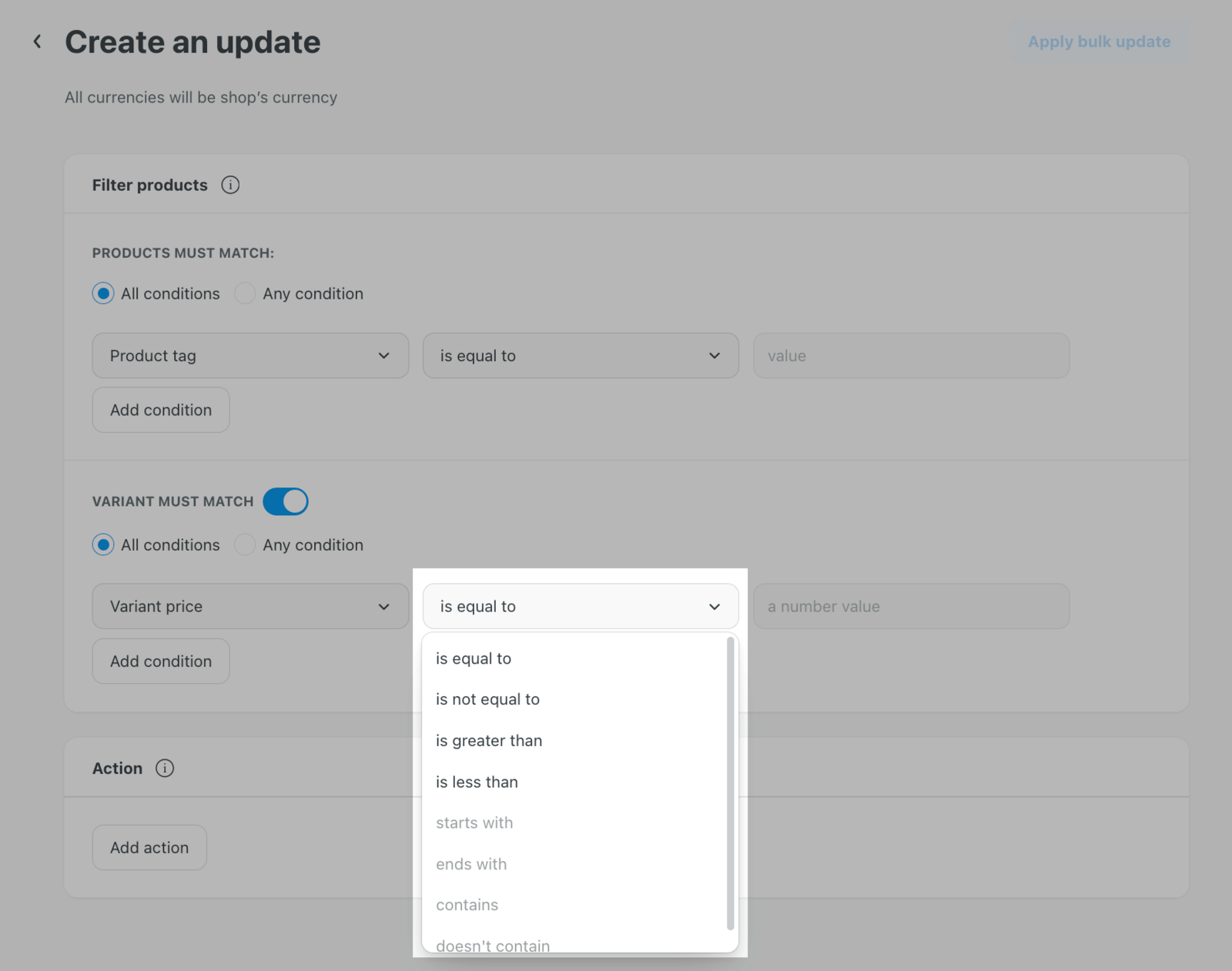Select All conditions under Products must match

pos(103,293)
